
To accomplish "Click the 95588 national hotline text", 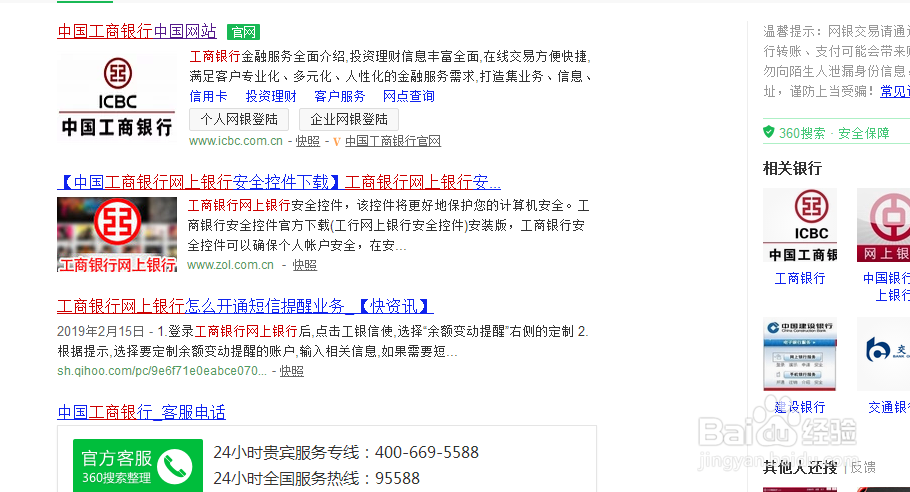I will pos(397,479).
